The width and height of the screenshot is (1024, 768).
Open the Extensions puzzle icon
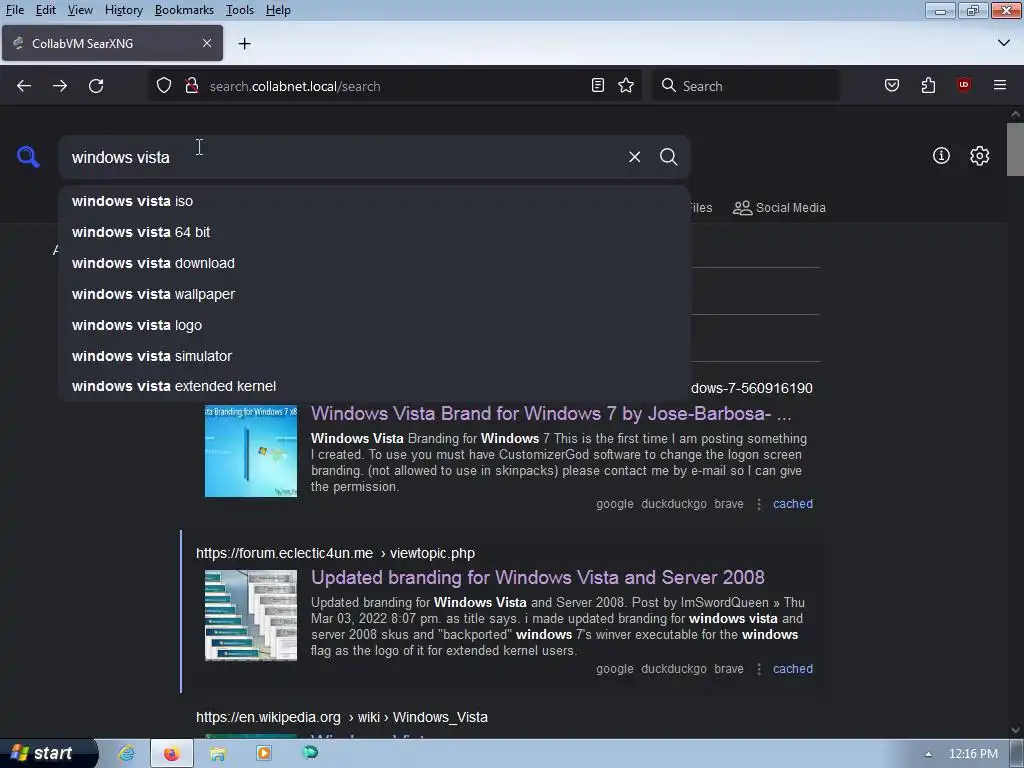(x=928, y=86)
